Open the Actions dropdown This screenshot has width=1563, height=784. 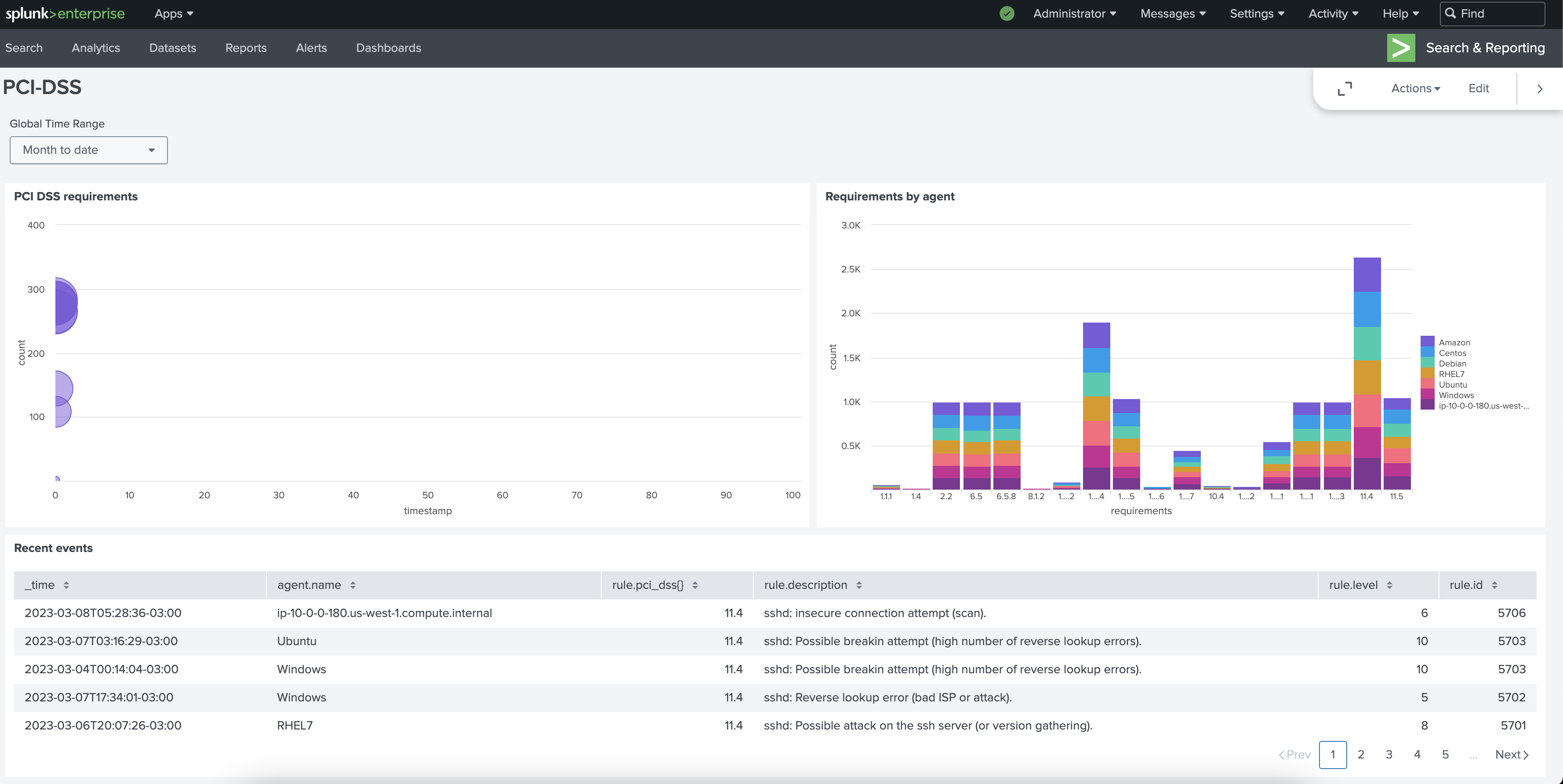click(1416, 89)
